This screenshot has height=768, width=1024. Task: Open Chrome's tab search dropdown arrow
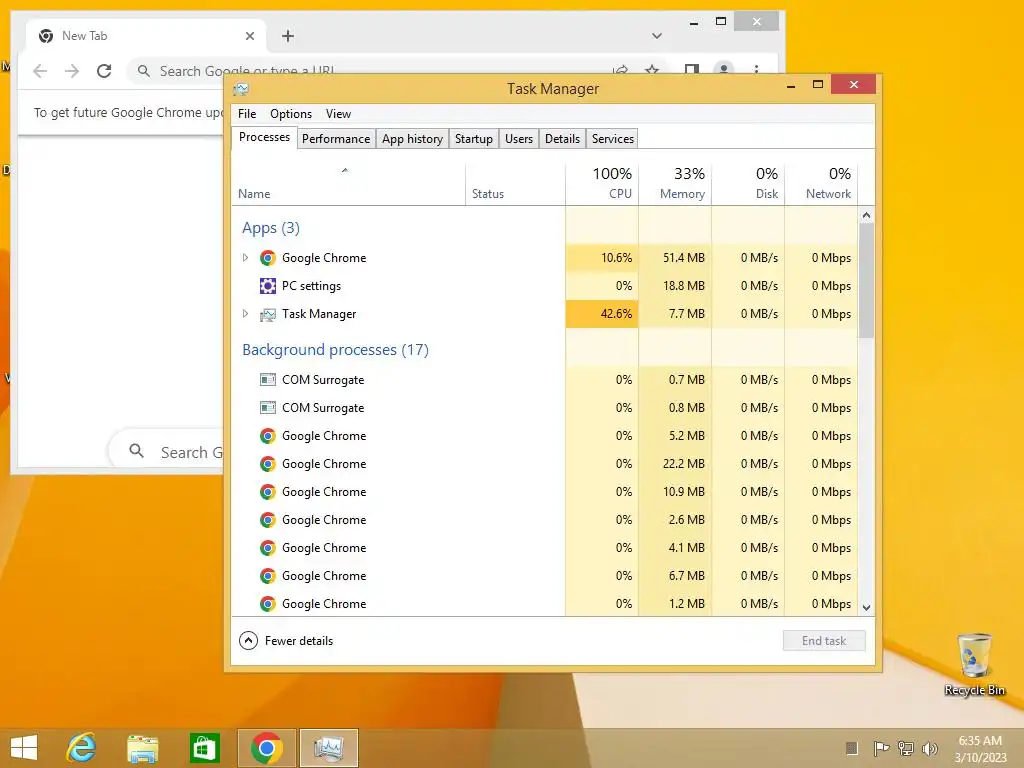(x=657, y=36)
